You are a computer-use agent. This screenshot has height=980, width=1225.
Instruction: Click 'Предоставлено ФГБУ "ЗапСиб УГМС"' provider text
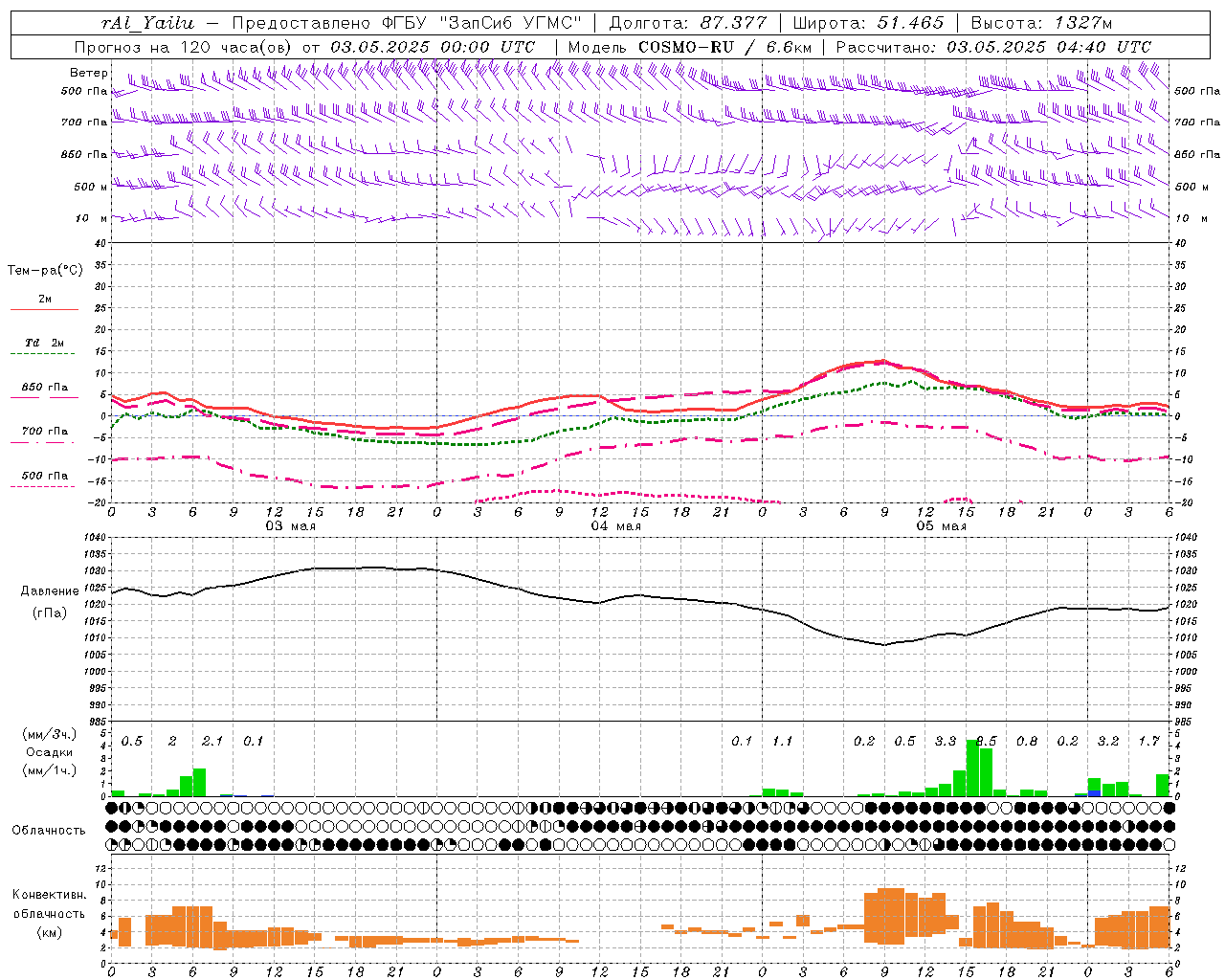click(407, 23)
